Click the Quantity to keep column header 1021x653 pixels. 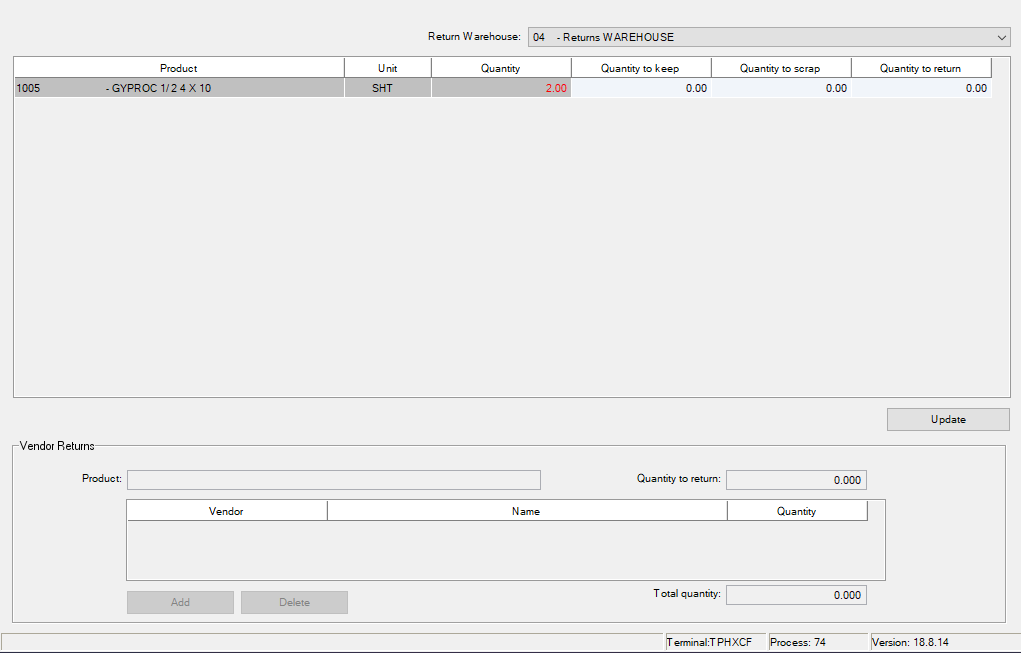(640, 68)
